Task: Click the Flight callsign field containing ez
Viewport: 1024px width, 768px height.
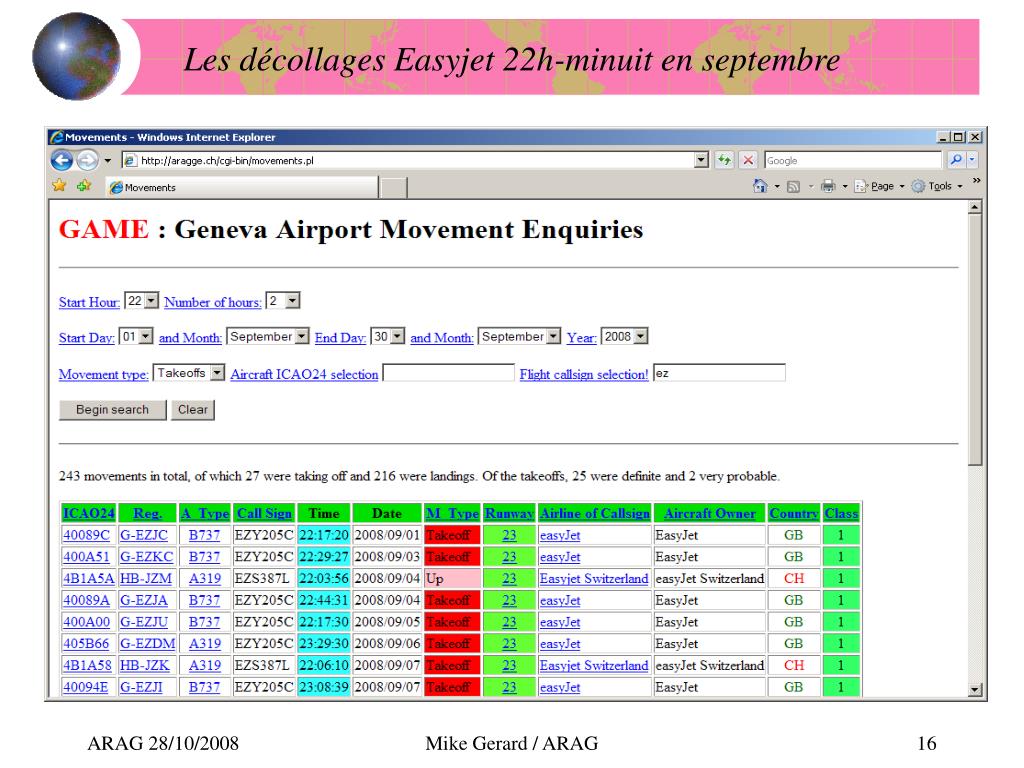Action: point(719,373)
